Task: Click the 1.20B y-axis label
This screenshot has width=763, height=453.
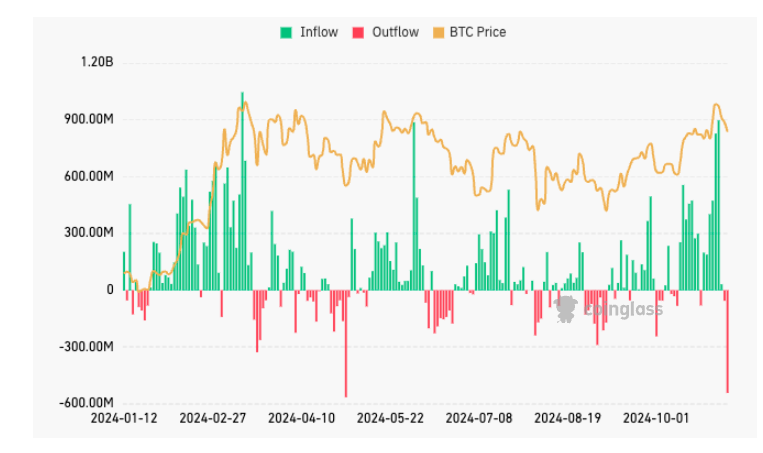Action: coord(96,62)
